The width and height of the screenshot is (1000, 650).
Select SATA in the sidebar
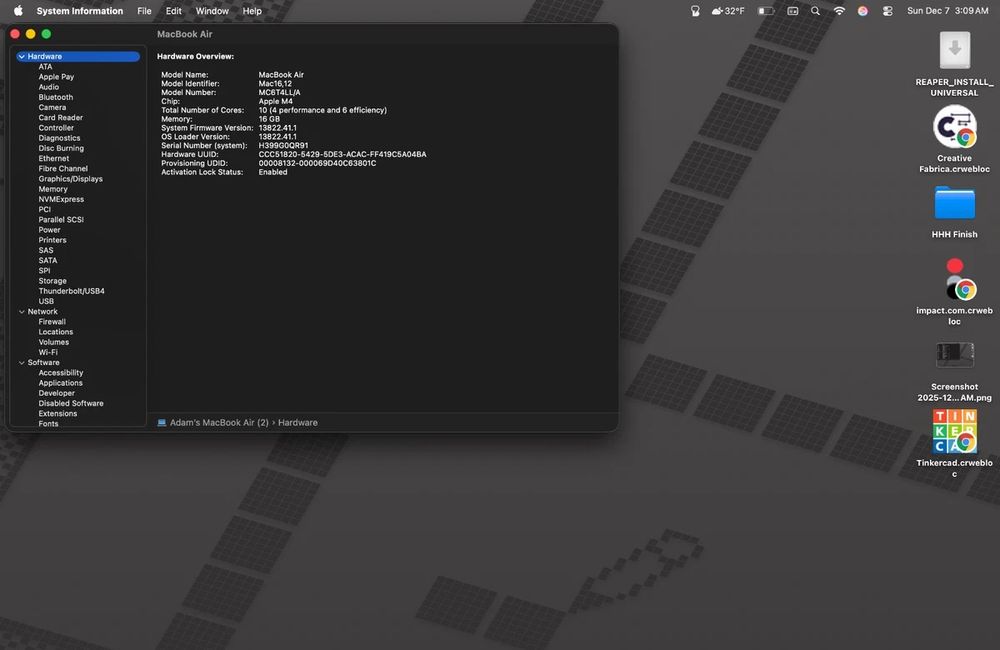pyautogui.click(x=48, y=260)
